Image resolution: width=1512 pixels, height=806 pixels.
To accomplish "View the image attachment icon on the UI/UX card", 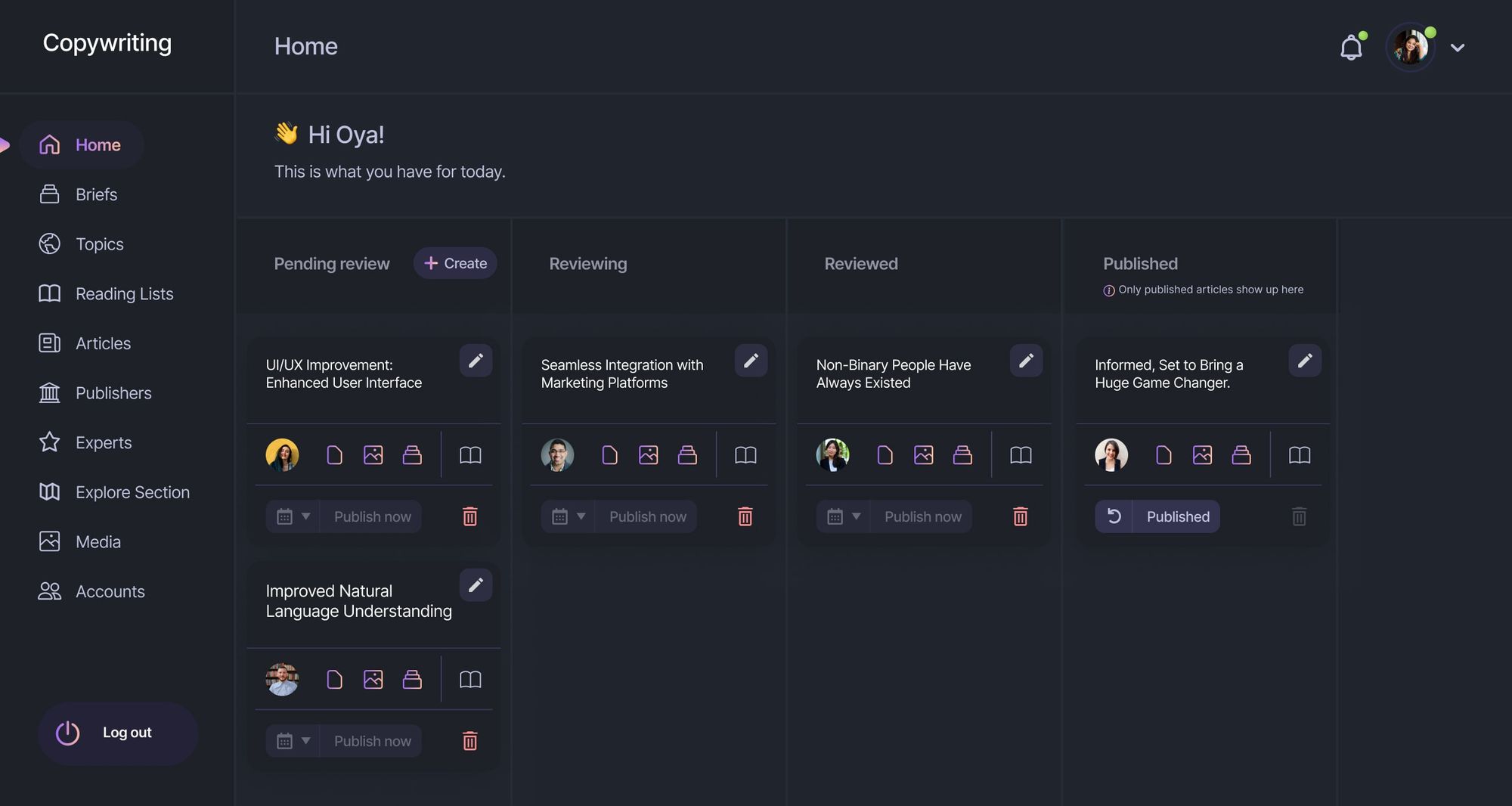I will pyautogui.click(x=373, y=454).
